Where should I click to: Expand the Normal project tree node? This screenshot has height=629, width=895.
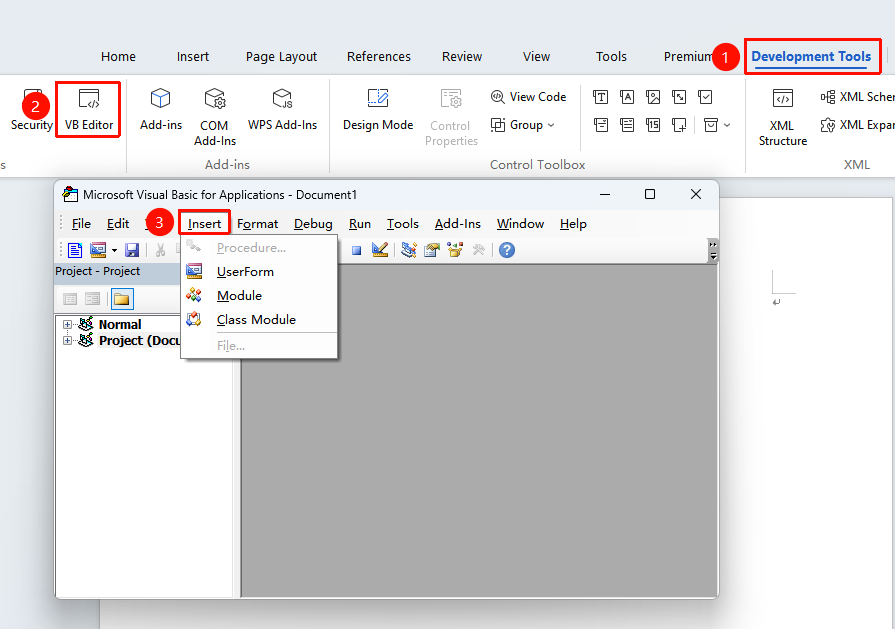tap(67, 324)
